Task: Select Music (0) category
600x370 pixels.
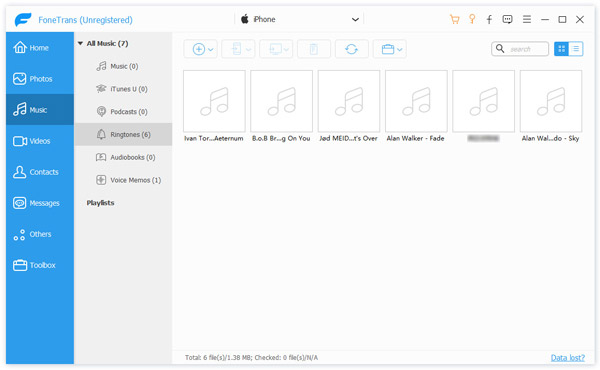Action: tap(123, 66)
